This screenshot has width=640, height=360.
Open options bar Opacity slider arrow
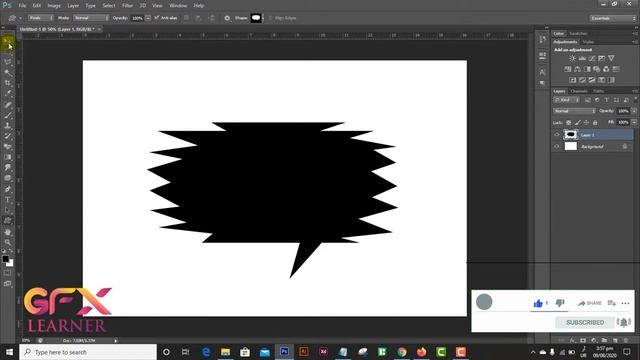pos(148,18)
